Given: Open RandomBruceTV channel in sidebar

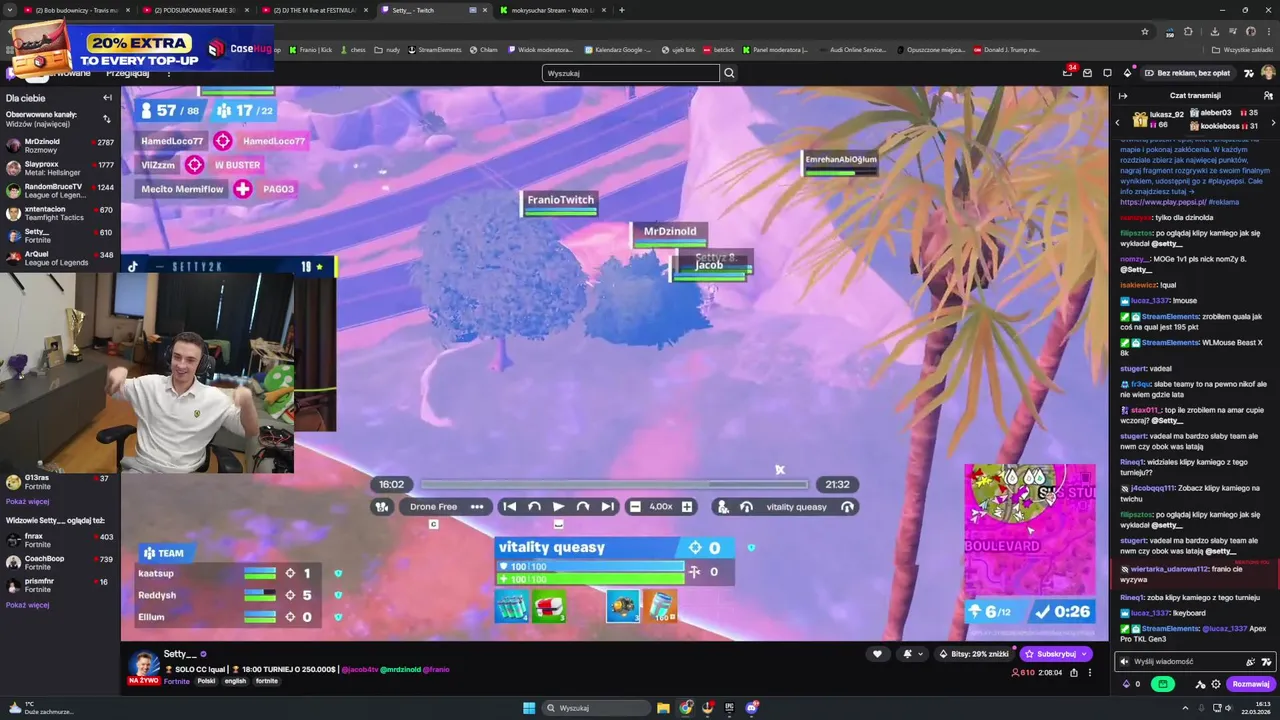Looking at the screenshot, I should tap(60, 190).
